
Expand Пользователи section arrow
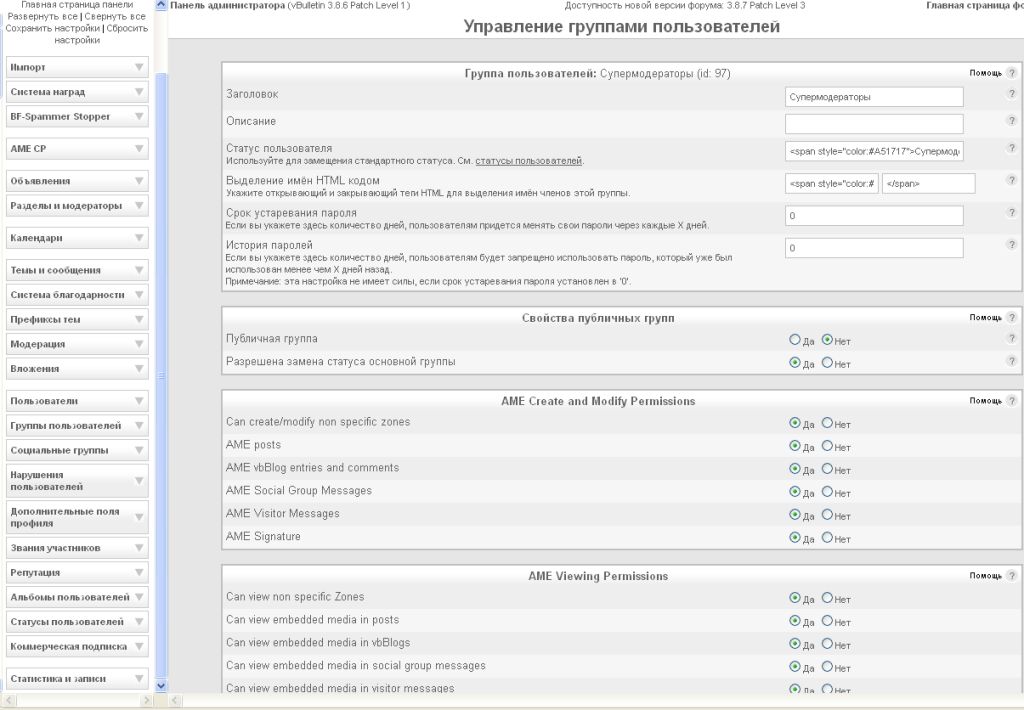point(139,400)
